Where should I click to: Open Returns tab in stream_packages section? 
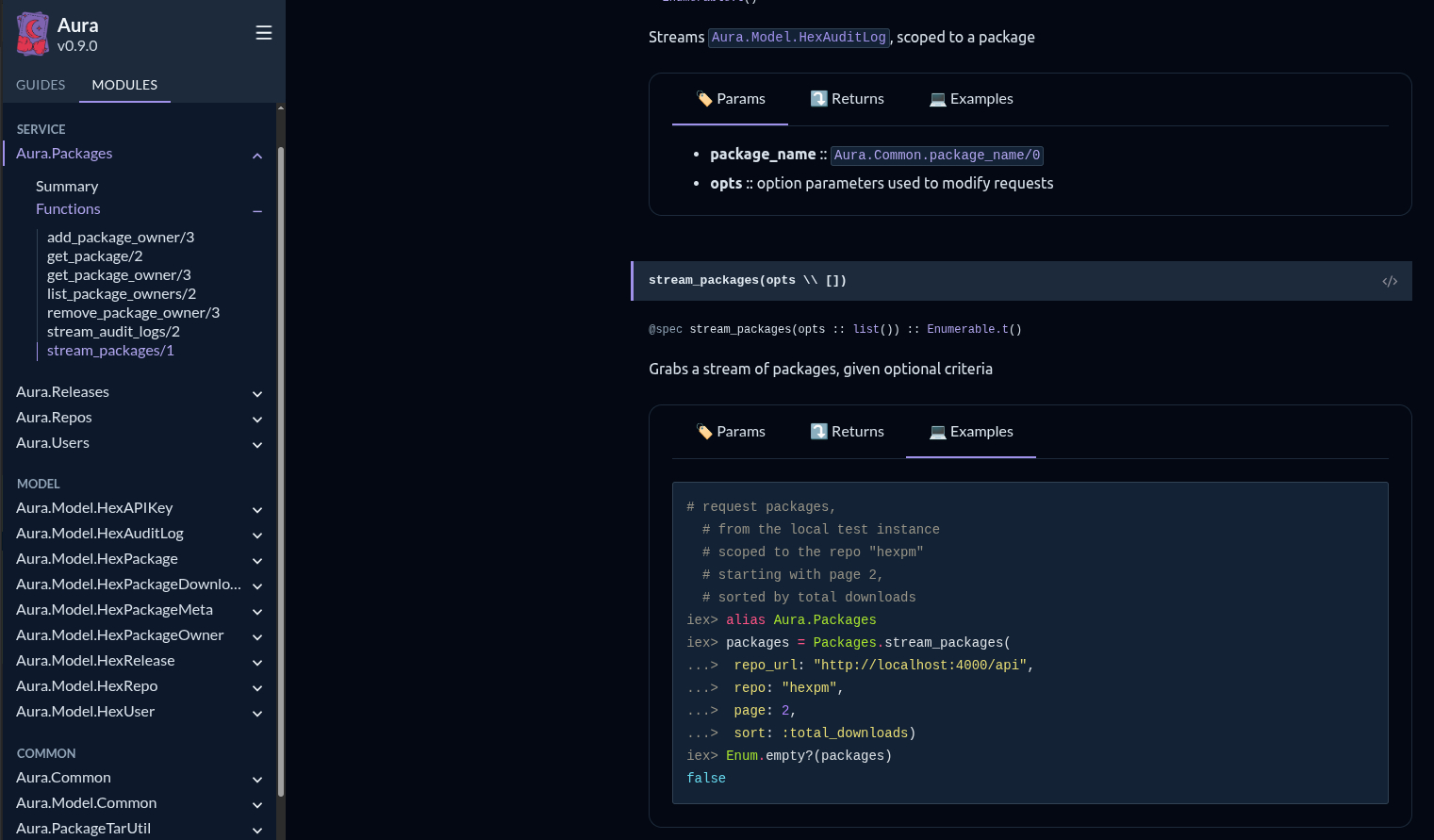[847, 432]
